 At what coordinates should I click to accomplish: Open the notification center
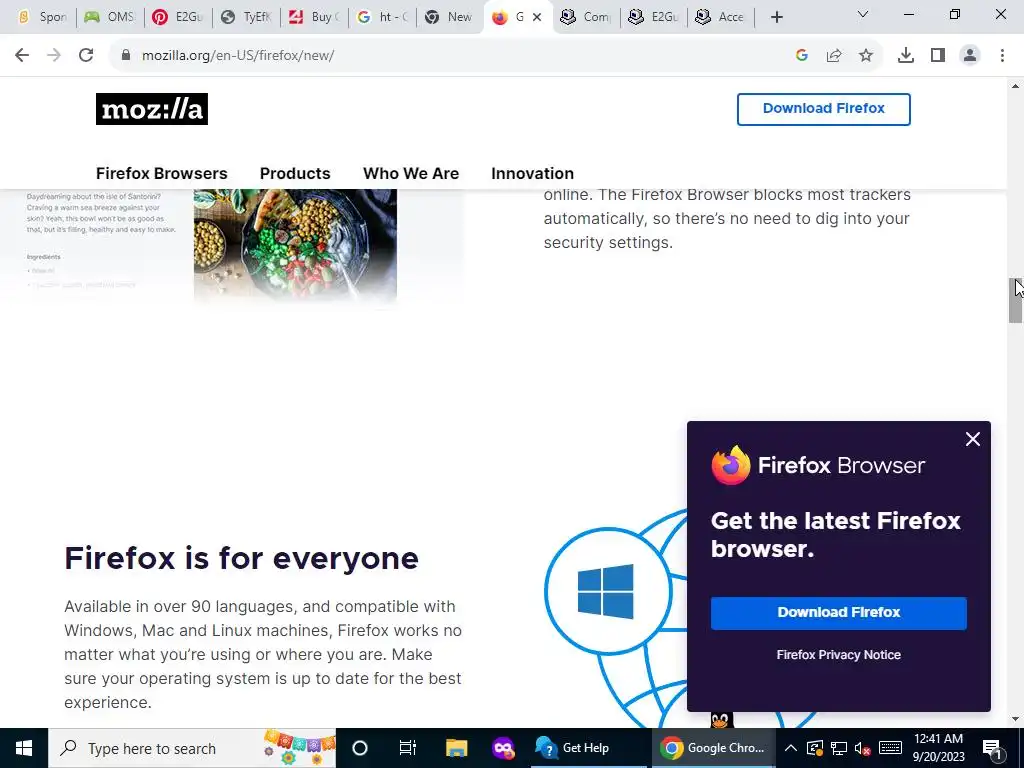coord(993,748)
